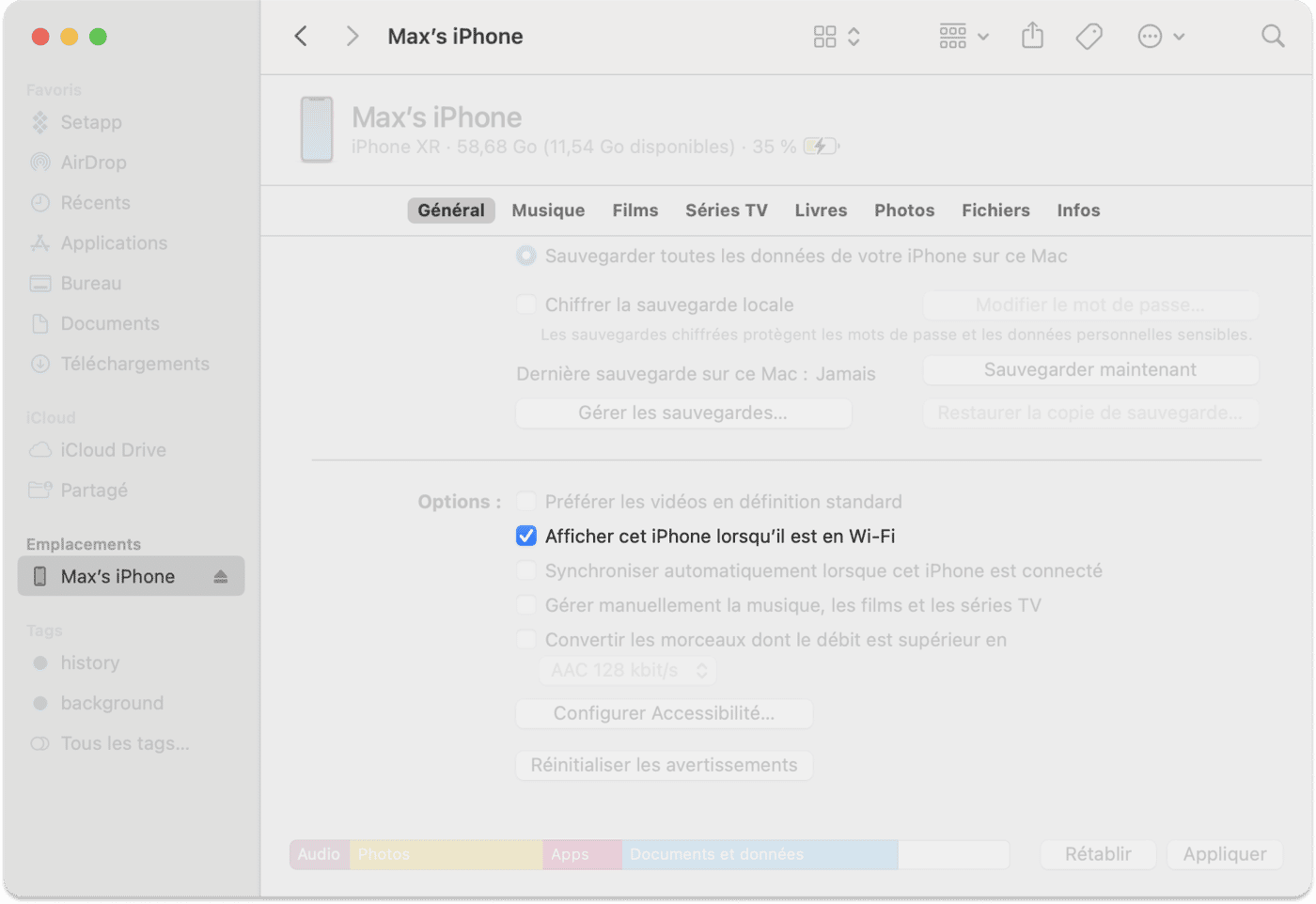Switch to the Photos tab
Image resolution: width=1316 pixels, height=904 pixels.
pos(904,210)
